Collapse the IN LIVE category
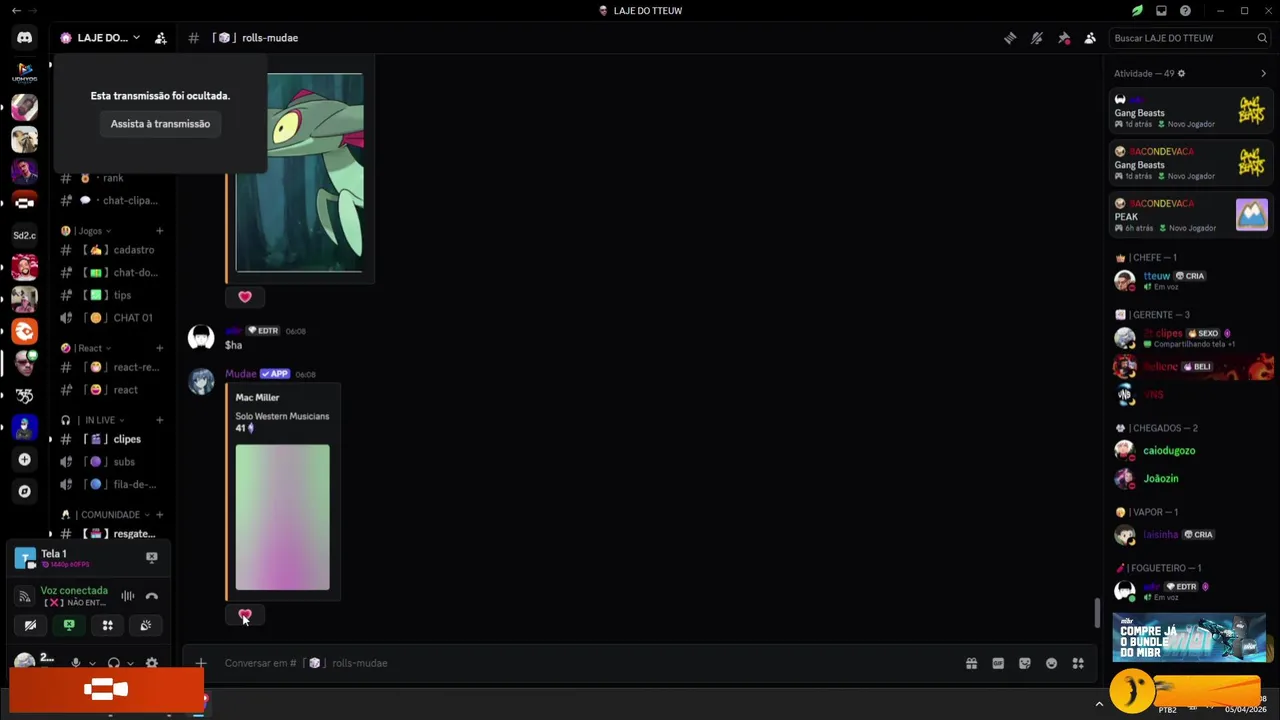 point(92,420)
